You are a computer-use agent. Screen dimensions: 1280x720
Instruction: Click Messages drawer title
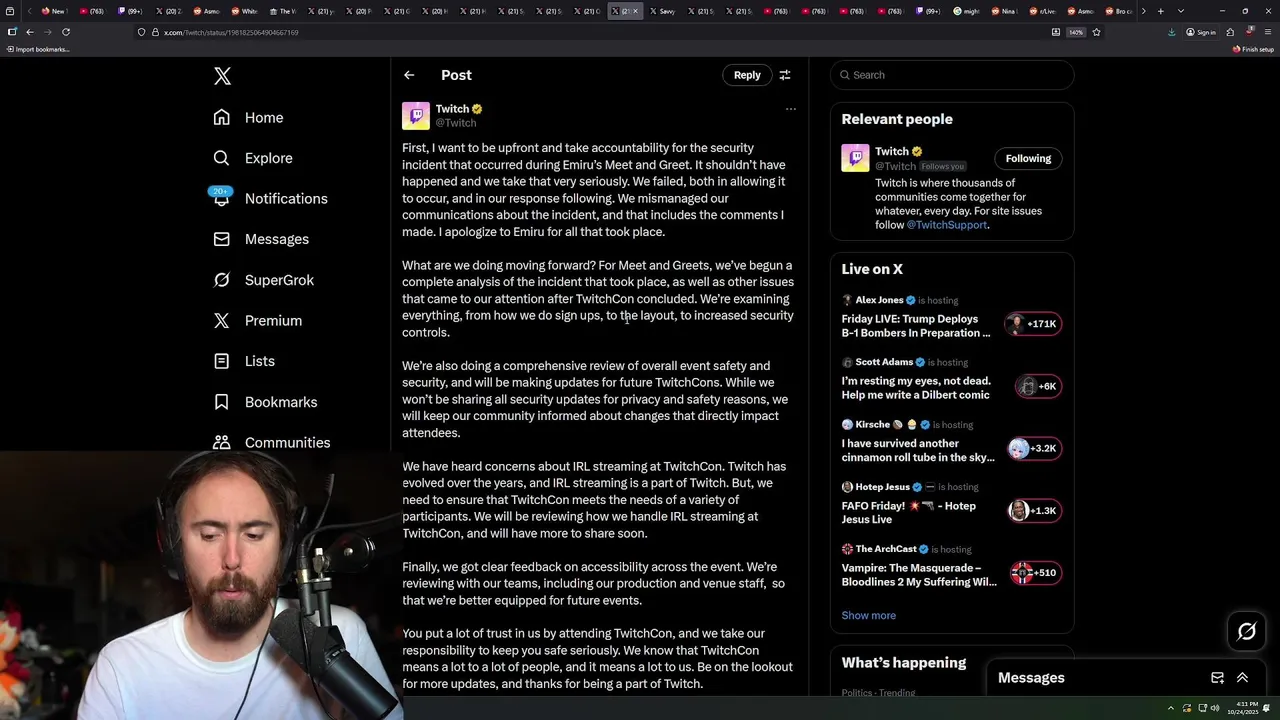(x=1031, y=678)
